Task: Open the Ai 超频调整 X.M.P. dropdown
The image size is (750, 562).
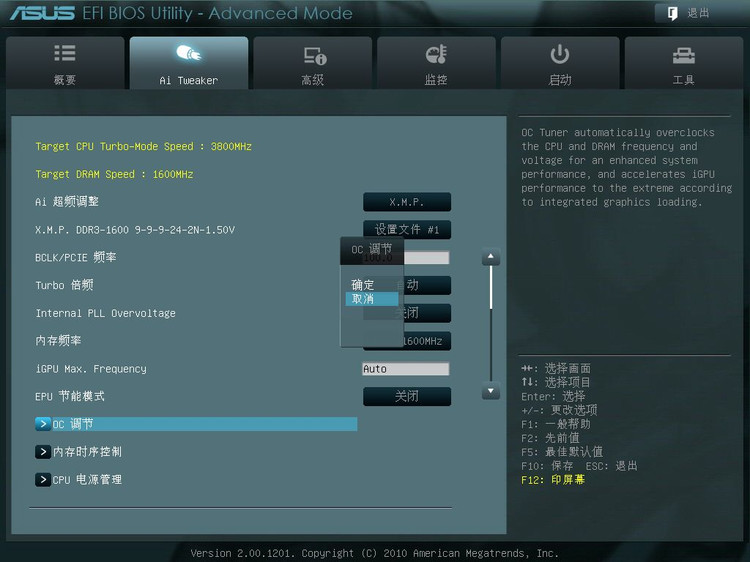Action: 406,202
